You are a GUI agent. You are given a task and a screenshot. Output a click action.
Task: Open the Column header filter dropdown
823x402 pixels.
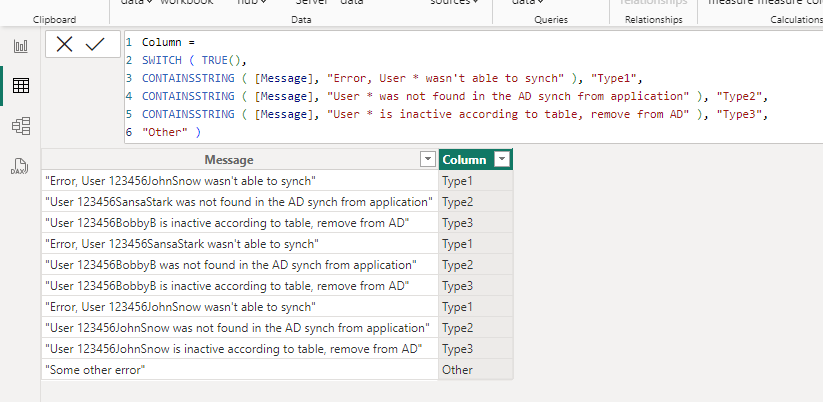click(502, 160)
